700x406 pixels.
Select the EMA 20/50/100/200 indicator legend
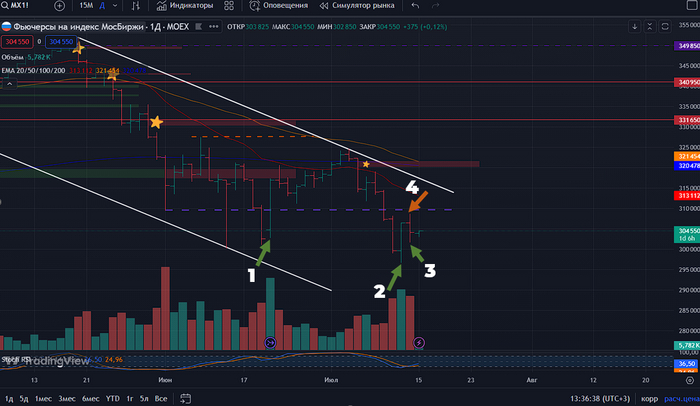point(33,71)
